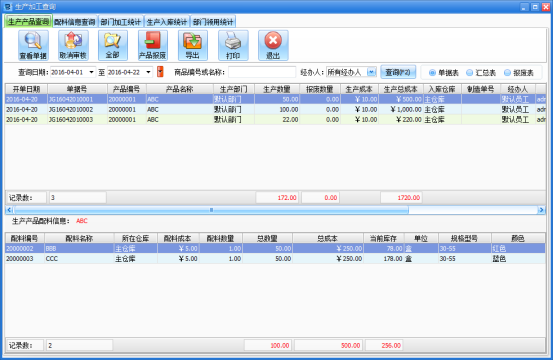
Task: Expand the 经办人 handler combo box
Action: point(371,72)
